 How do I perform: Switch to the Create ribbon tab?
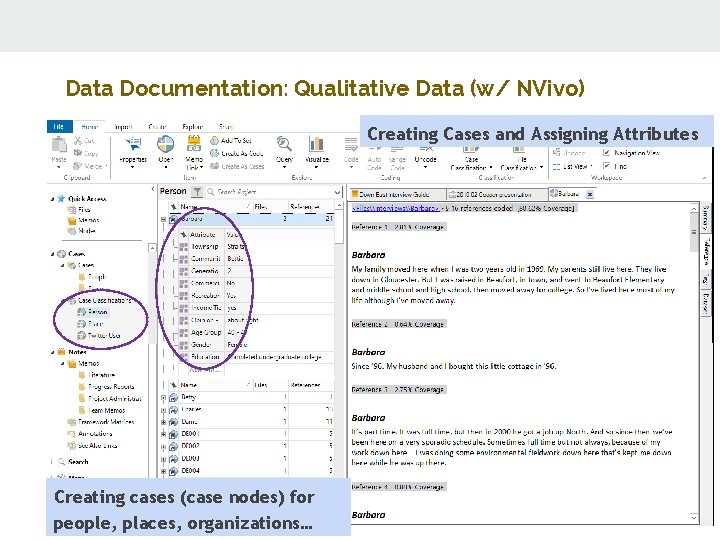coord(157,126)
